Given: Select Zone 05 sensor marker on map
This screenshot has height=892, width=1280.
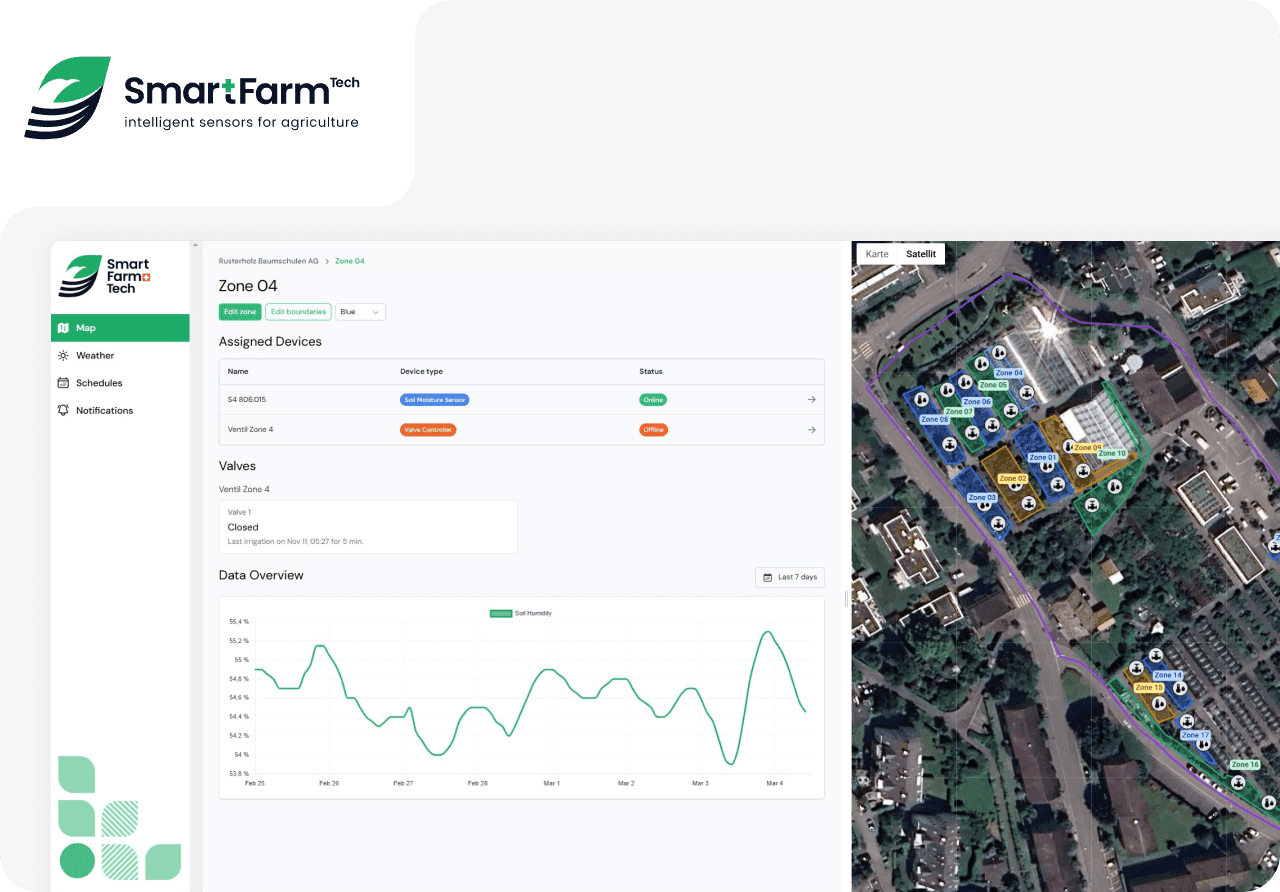Looking at the screenshot, I should click(981, 363).
